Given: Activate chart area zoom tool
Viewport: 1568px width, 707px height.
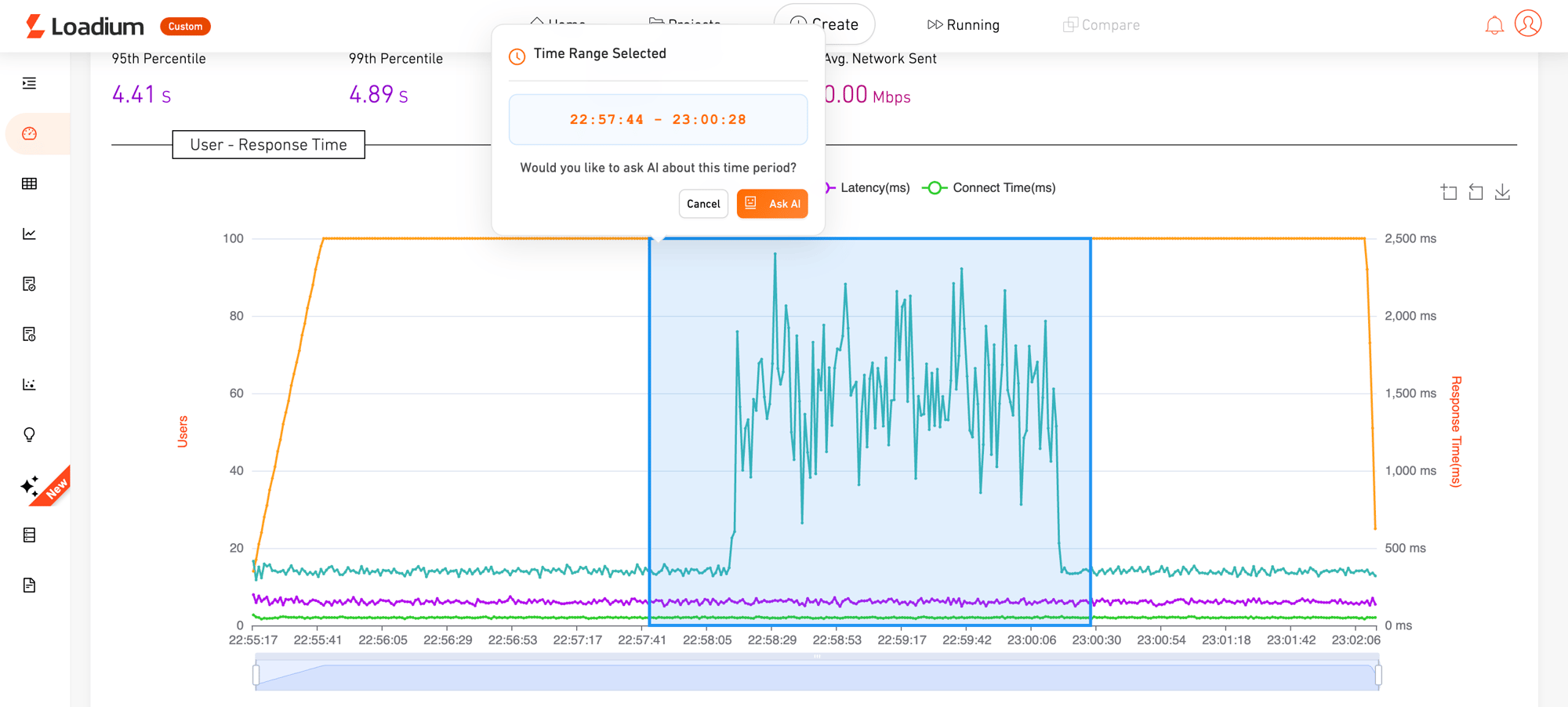Looking at the screenshot, I should (x=1449, y=192).
